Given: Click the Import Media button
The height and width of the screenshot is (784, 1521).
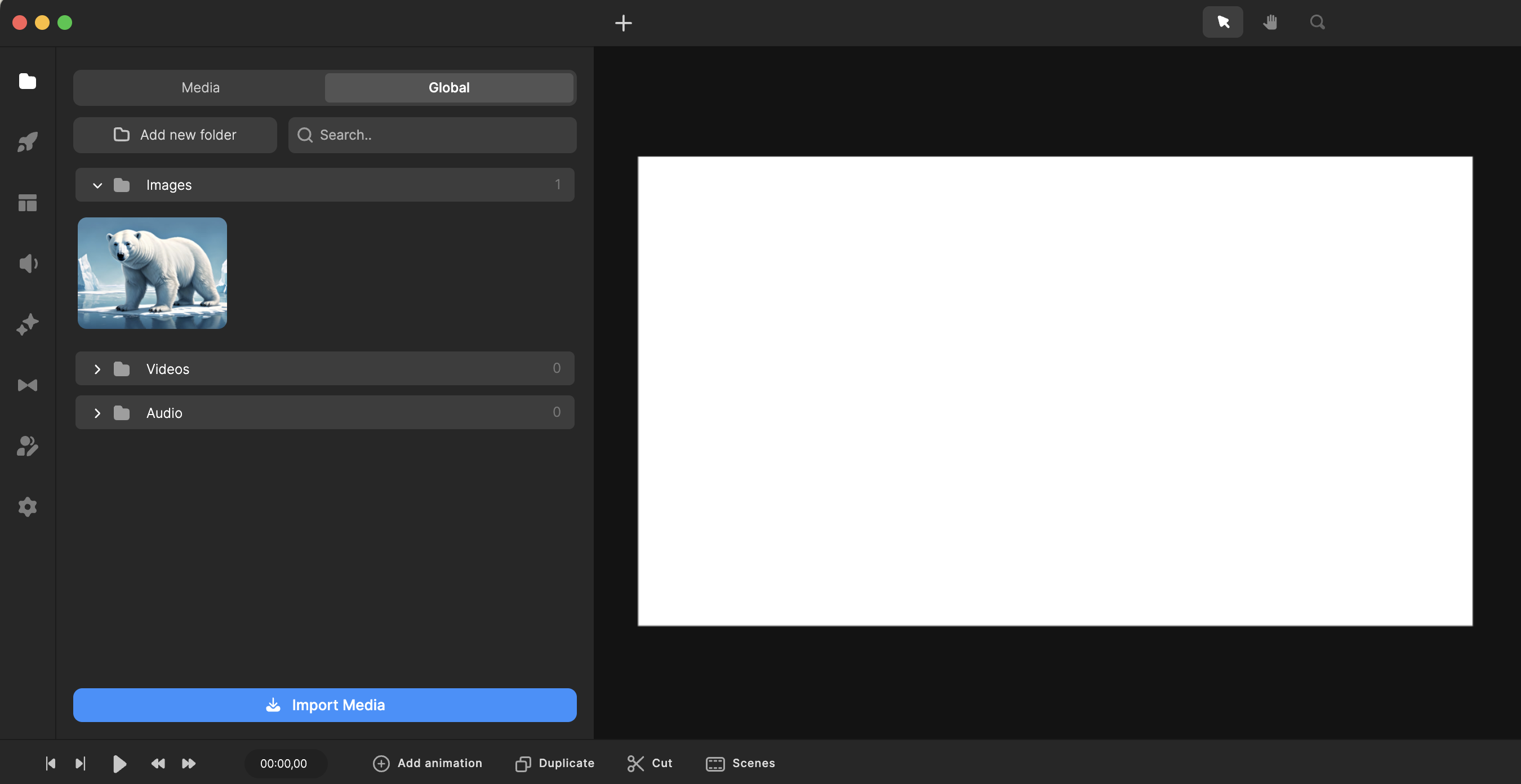Looking at the screenshot, I should pos(324,705).
